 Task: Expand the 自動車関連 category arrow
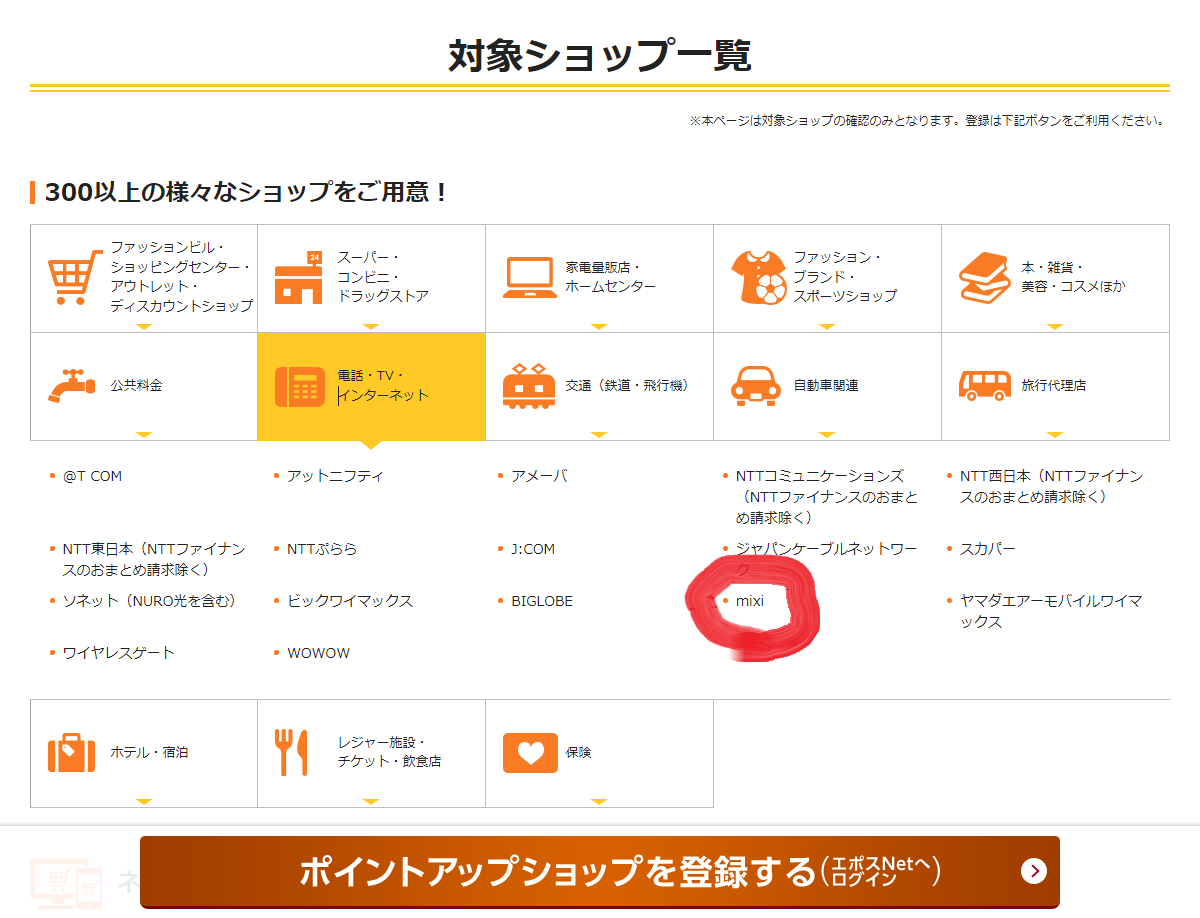coord(827,435)
